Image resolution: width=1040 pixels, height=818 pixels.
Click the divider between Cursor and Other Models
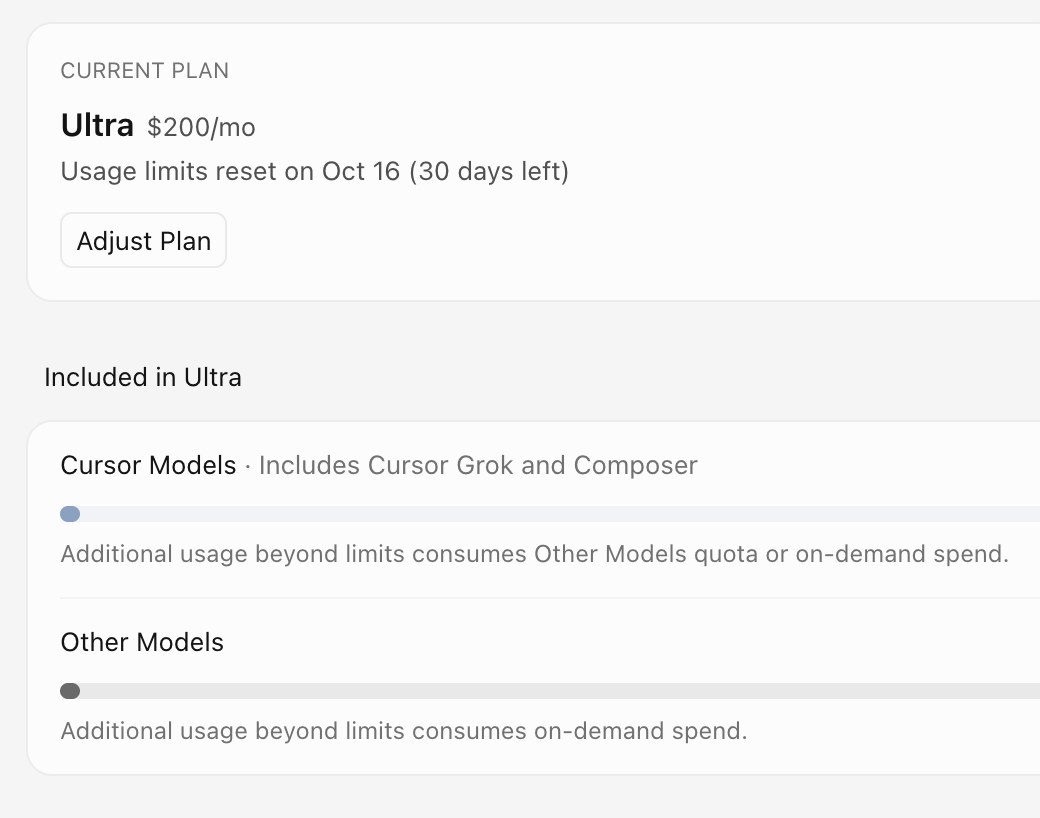[550, 598]
